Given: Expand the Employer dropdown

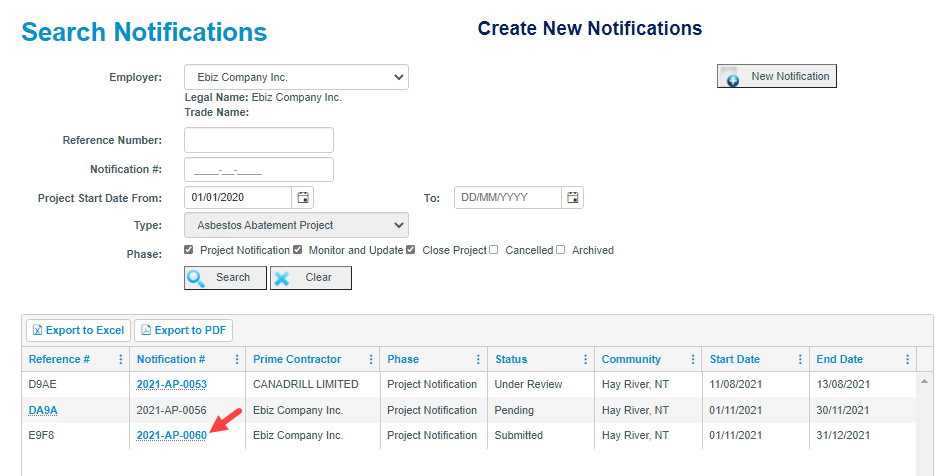Looking at the screenshot, I should (x=296, y=77).
